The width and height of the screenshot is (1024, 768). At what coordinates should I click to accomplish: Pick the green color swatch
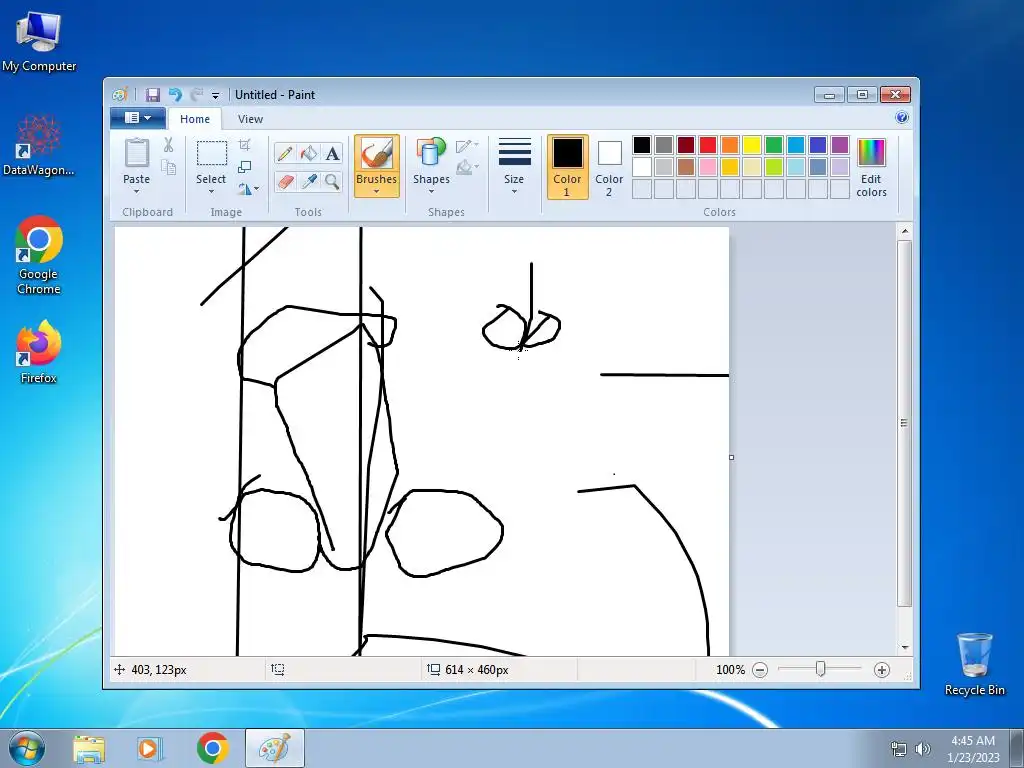coord(774,145)
